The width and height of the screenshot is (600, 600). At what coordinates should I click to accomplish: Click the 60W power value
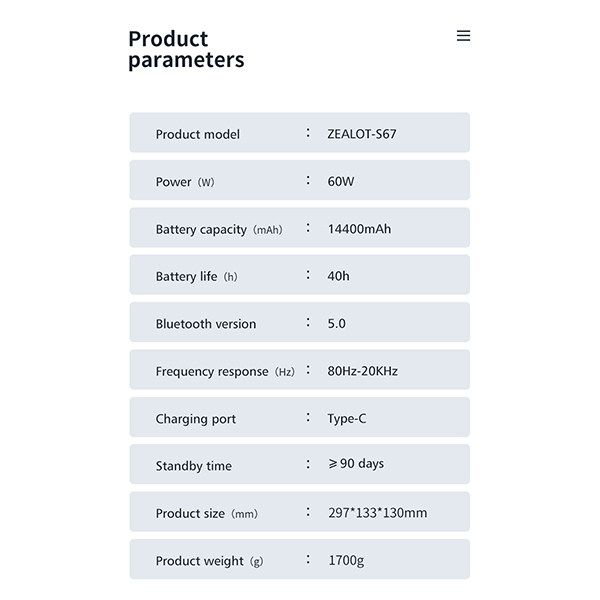[341, 182]
